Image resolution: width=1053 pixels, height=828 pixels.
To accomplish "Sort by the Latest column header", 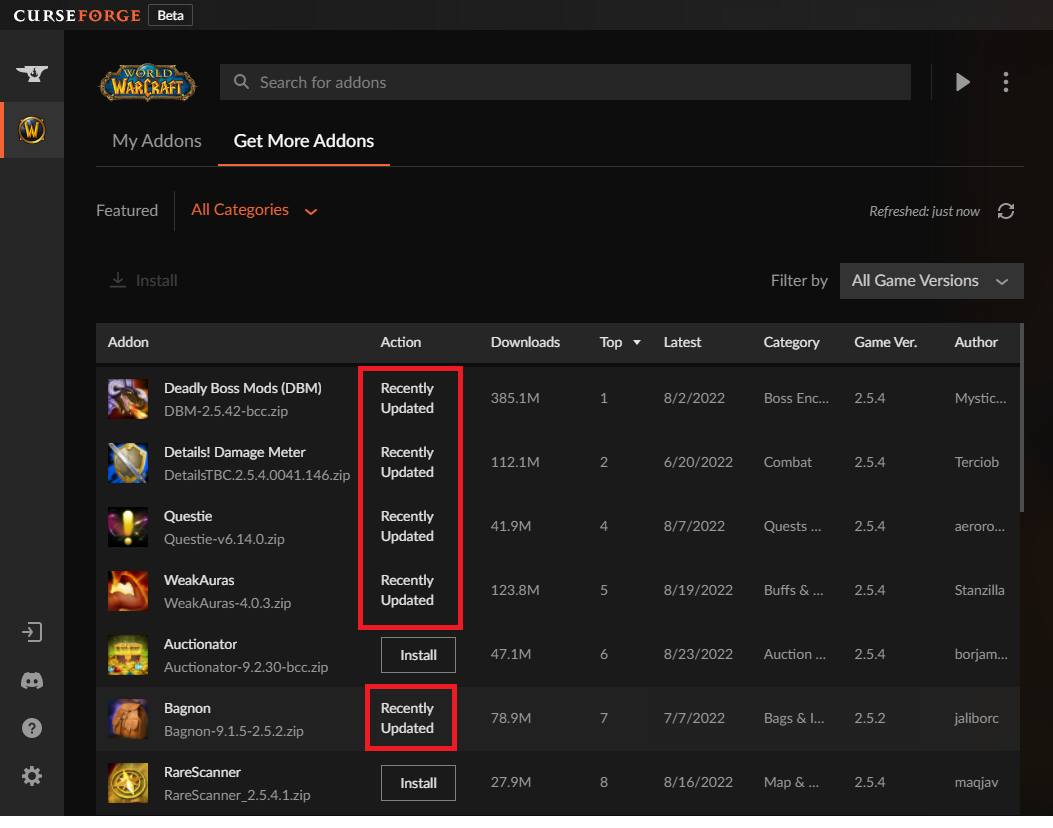I will coord(682,342).
